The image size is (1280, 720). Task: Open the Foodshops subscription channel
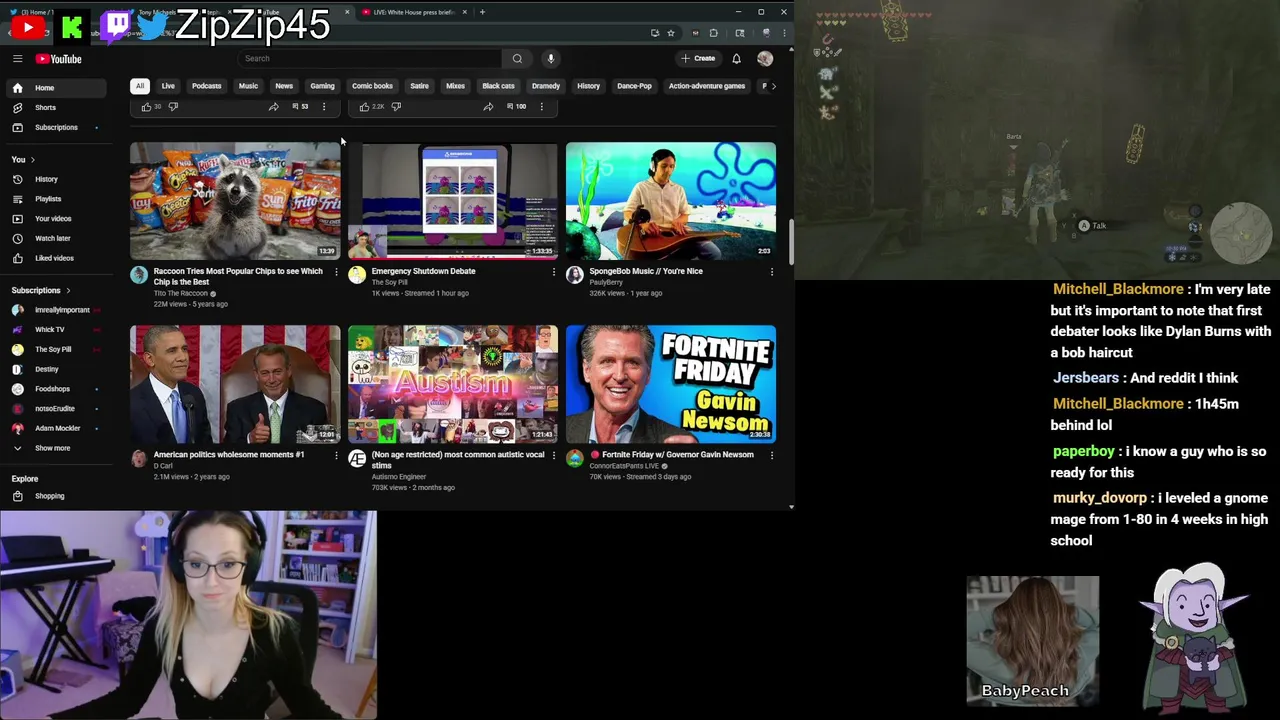57,389
